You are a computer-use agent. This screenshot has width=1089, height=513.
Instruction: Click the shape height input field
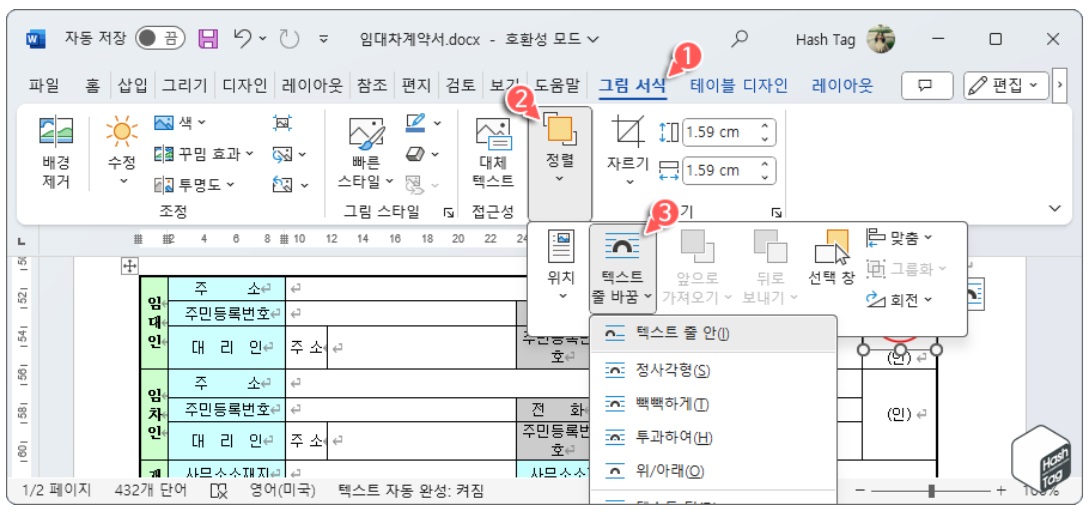721,132
